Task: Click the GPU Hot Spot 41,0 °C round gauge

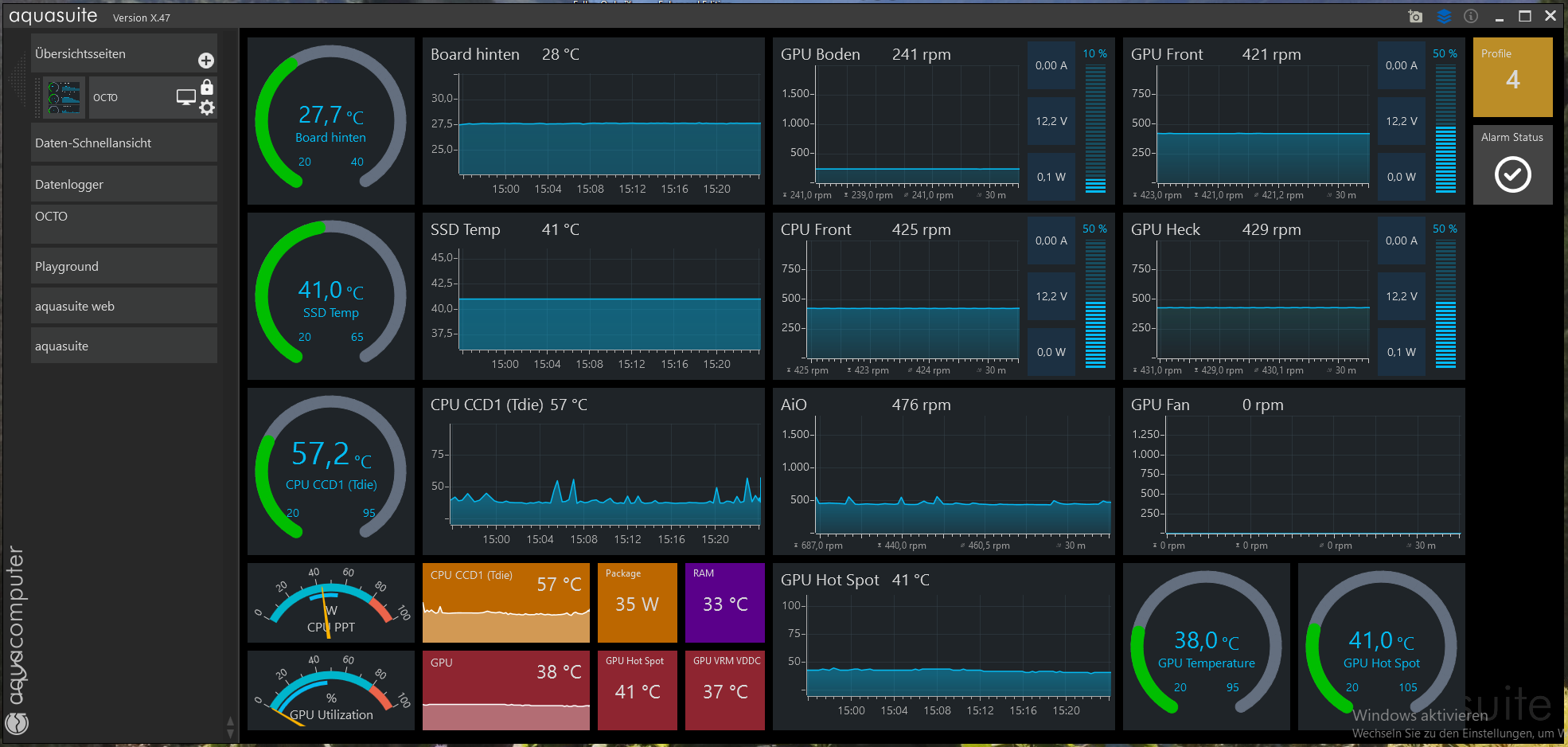Action: point(1382,647)
